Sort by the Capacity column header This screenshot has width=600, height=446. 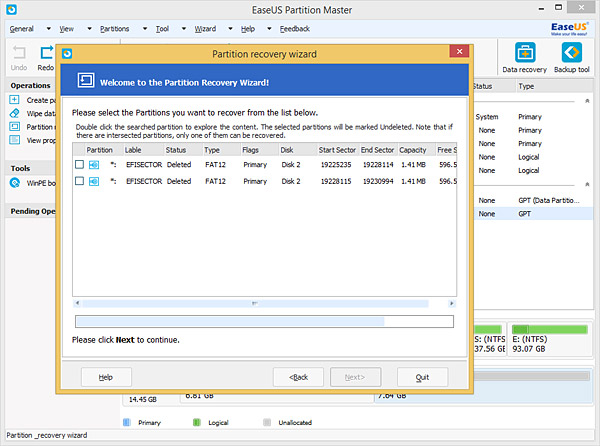click(416, 150)
